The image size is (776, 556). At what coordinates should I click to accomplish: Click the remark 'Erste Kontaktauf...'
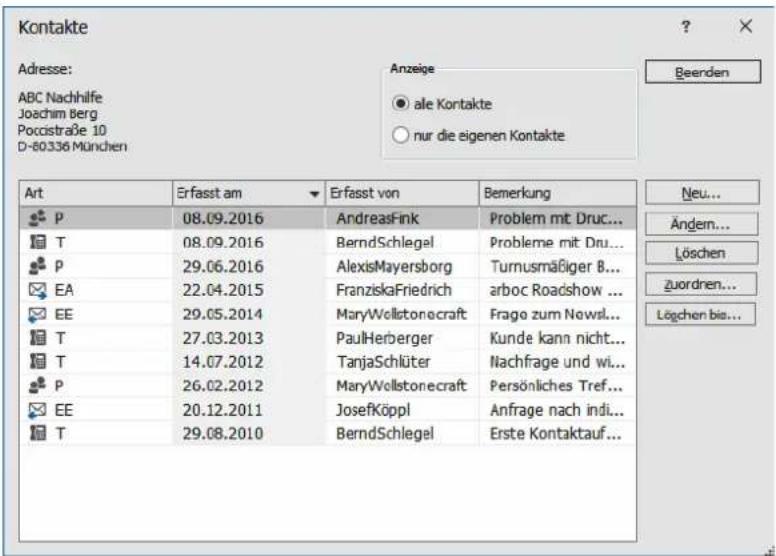(555, 434)
